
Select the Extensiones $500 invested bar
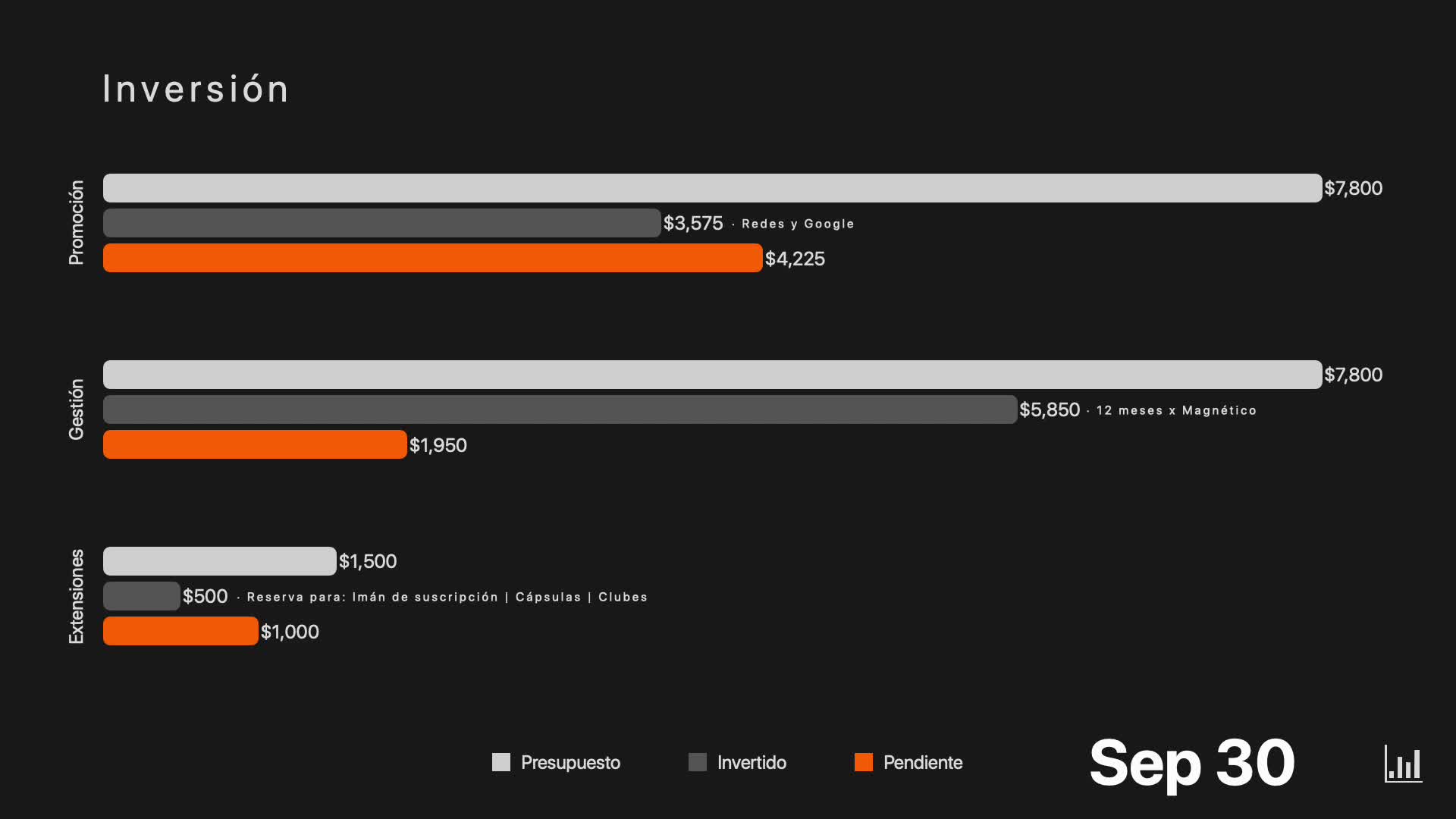coord(142,596)
